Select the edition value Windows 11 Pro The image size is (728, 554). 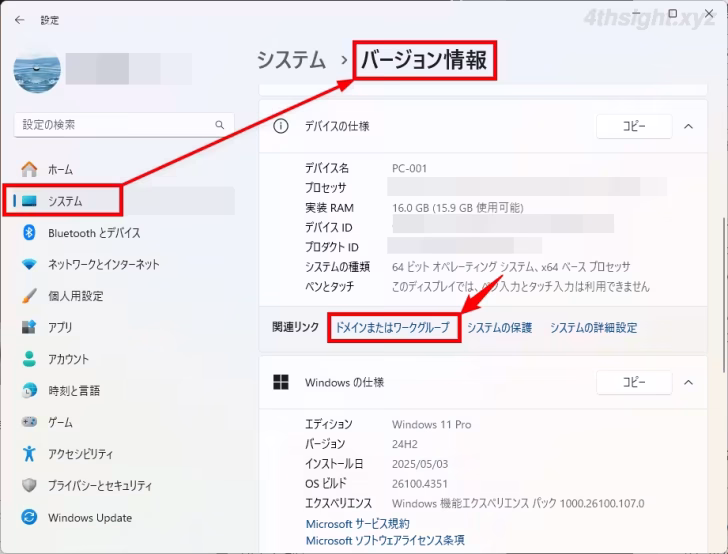click(431, 424)
